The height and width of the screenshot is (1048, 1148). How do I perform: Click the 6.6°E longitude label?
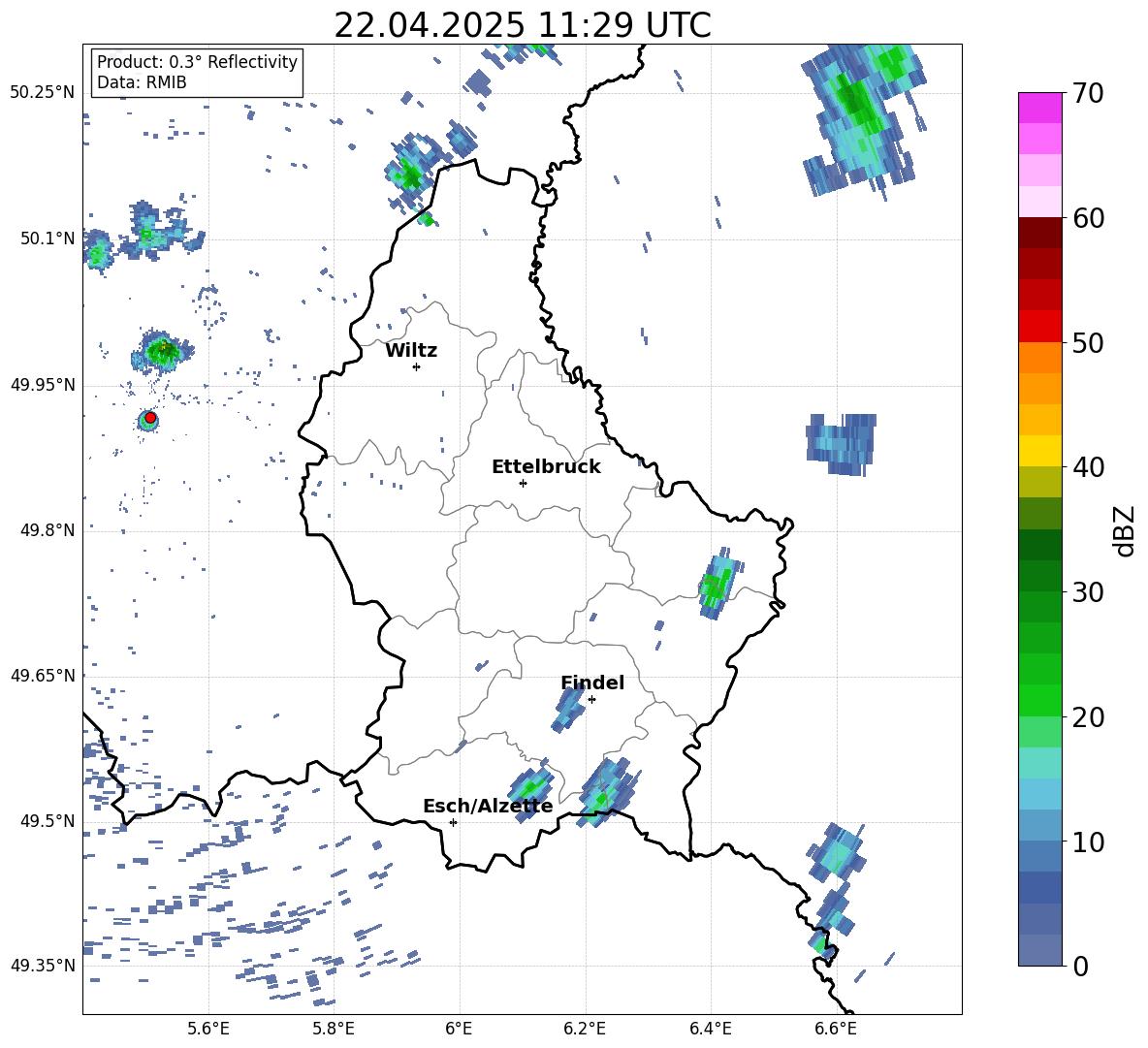pos(836,1029)
